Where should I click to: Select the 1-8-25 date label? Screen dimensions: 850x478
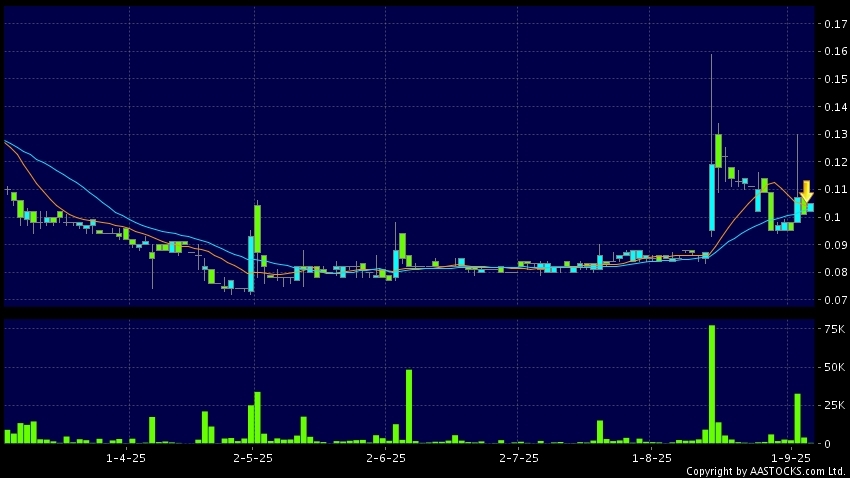point(651,458)
